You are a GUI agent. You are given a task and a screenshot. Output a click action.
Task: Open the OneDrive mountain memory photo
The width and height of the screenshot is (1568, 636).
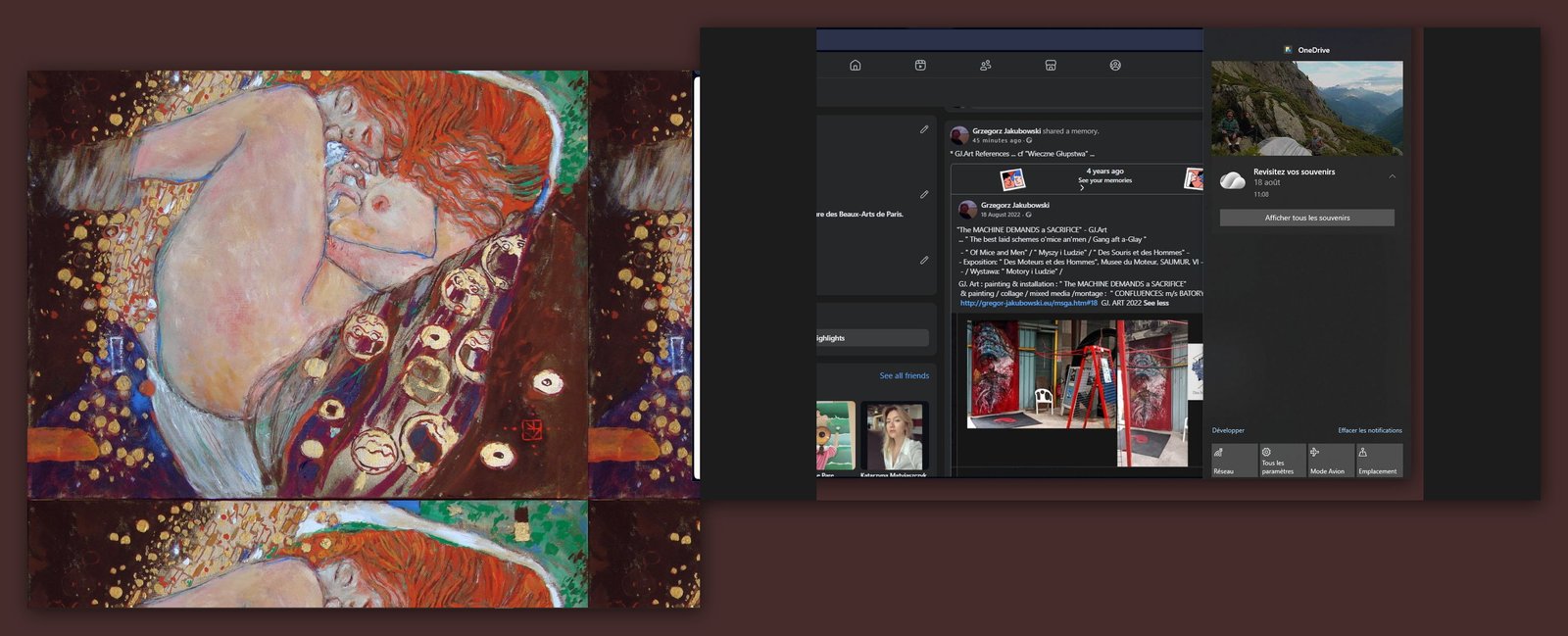(x=1306, y=108)
